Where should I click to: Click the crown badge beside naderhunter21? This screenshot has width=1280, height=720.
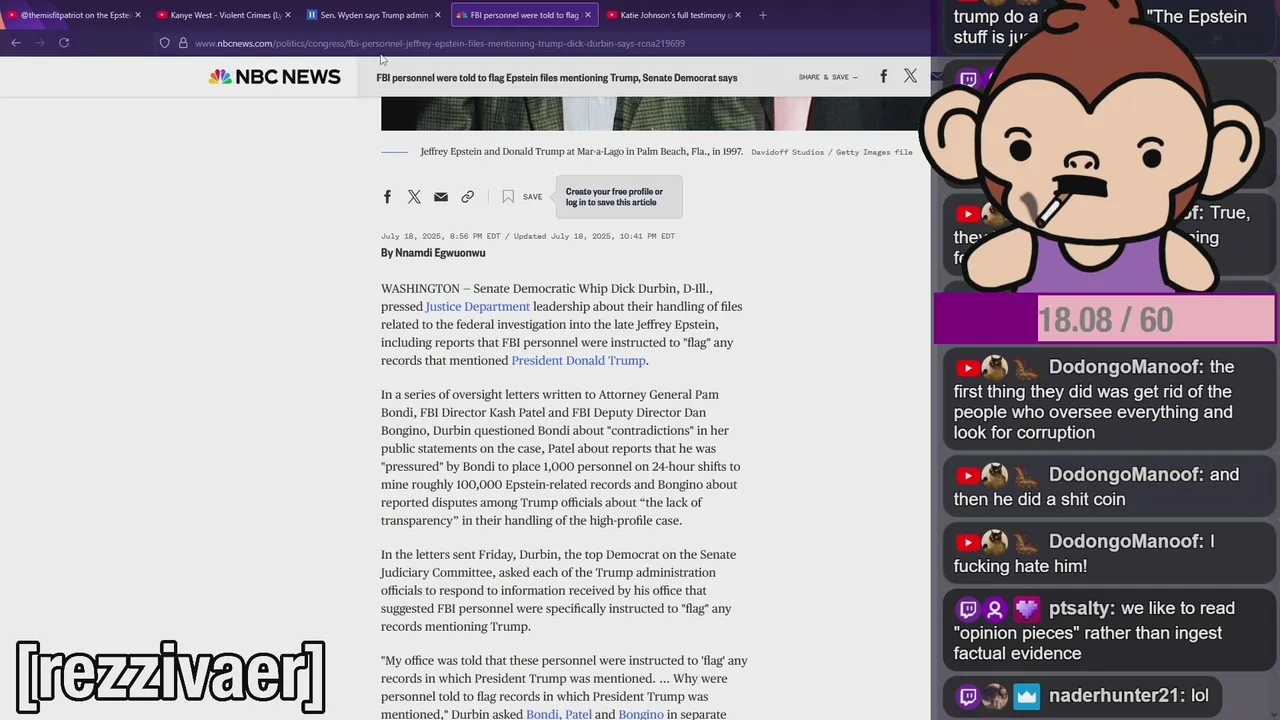coord(1027,696)
